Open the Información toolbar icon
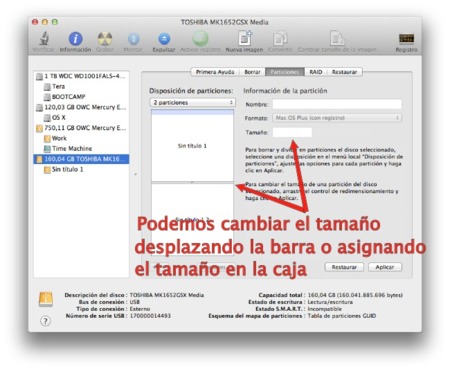450x371 pixels. point(76,39)
